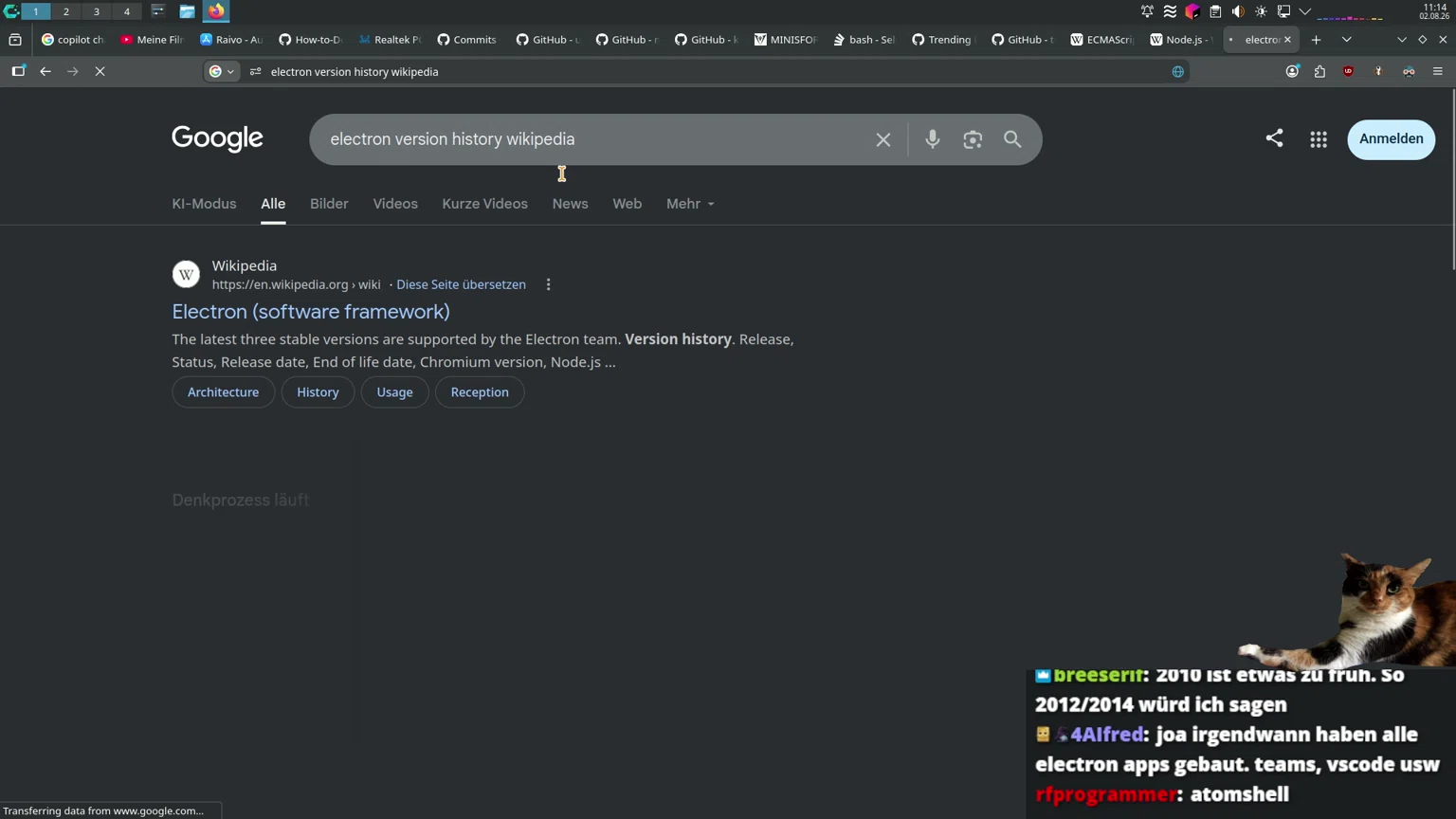Open the notifications bell in the tray
This screenshot has height=819, width=1456.
pyautogui.click(x=1147, y=11)
